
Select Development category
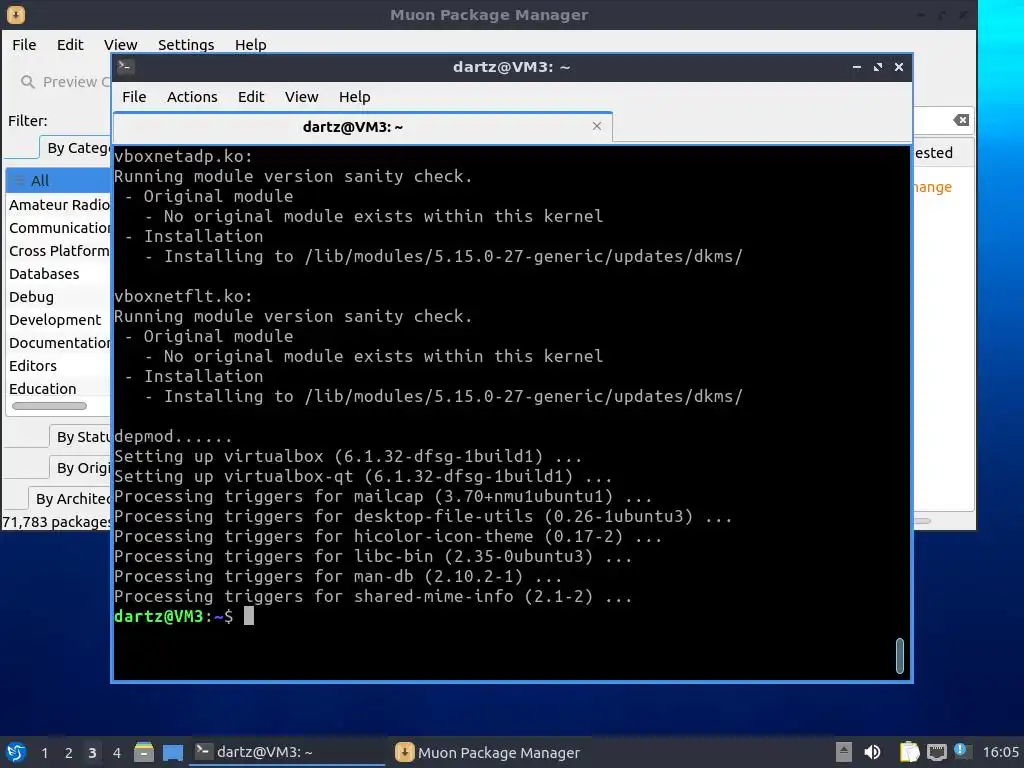pos(59,320)
